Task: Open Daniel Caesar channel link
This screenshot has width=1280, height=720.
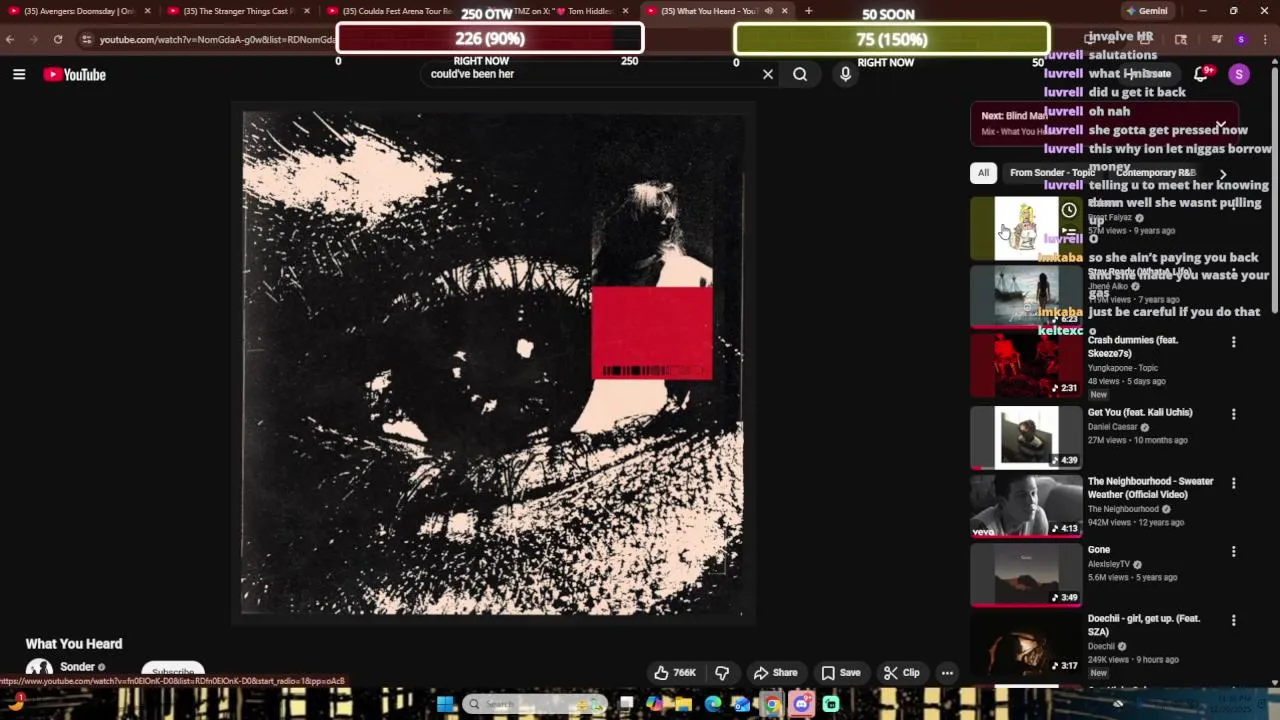Action: [1113, 427]
